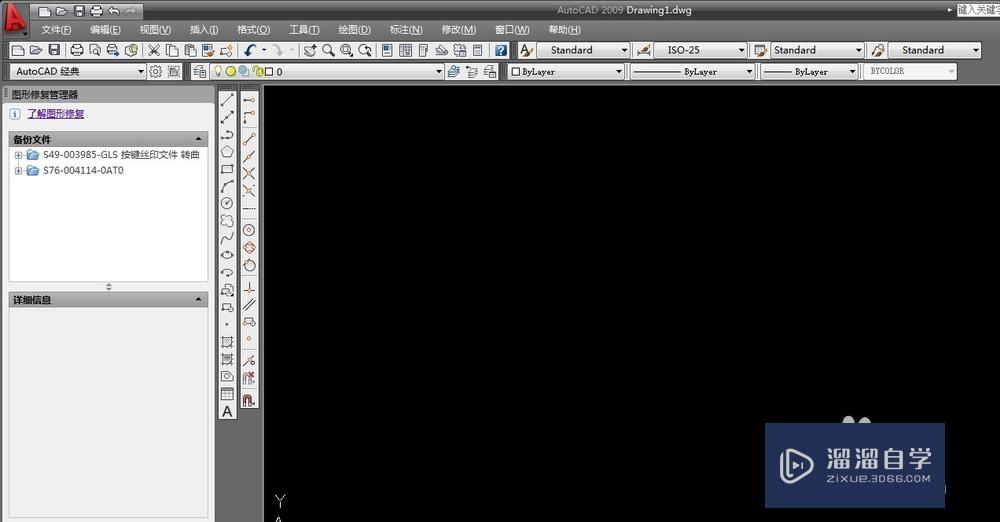Open the Workspace Settings gear icon

[156, 71]
